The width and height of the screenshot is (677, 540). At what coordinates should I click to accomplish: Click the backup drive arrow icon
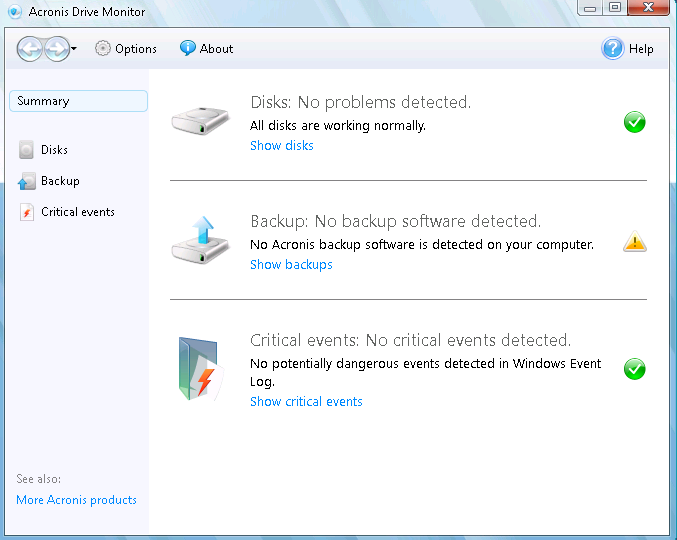click(x=200, y=240)
